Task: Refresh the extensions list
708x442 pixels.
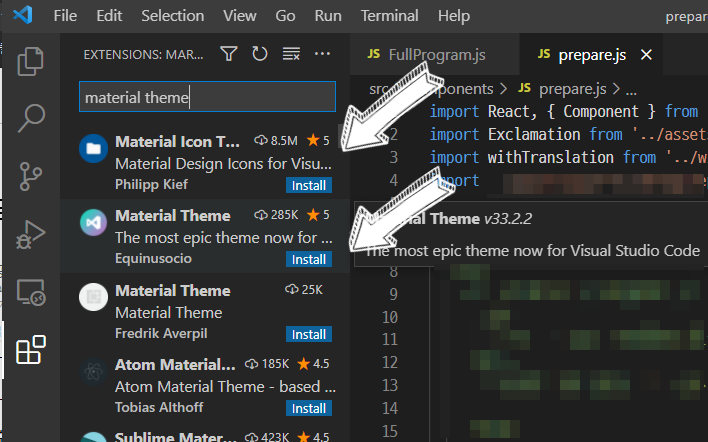Action: coord(260,54)
